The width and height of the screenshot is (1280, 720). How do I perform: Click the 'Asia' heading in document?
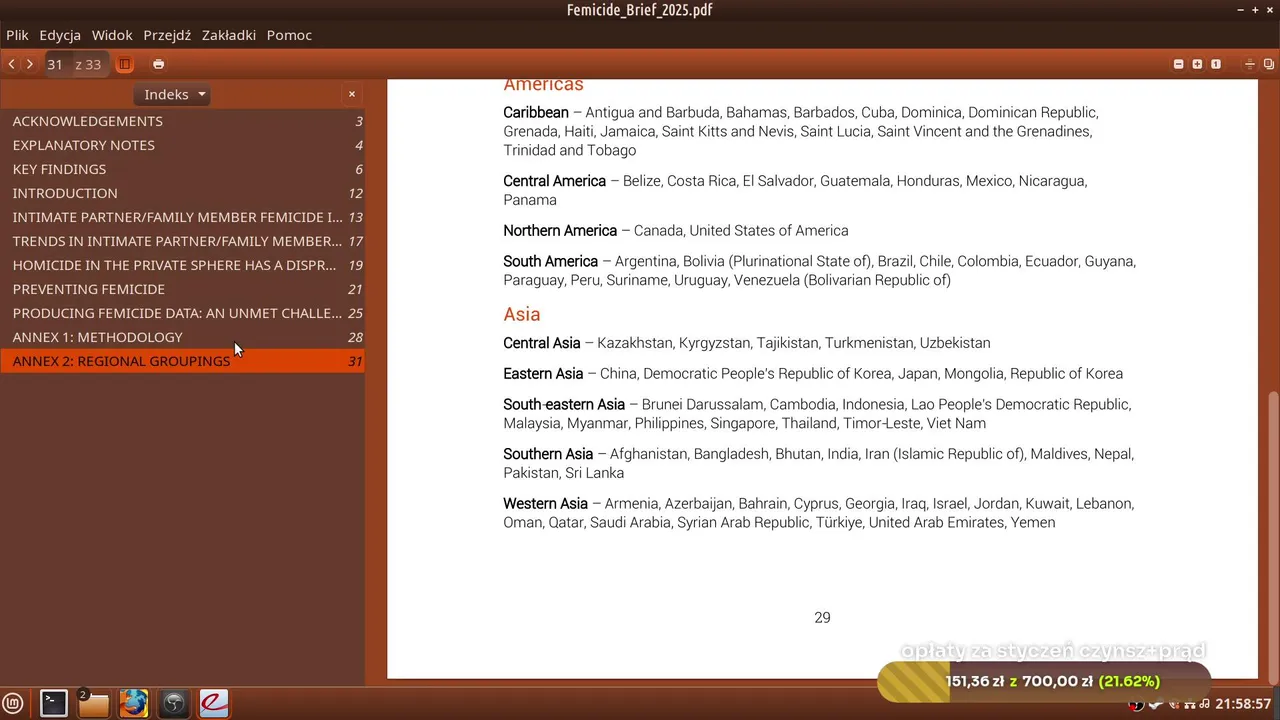521,314
